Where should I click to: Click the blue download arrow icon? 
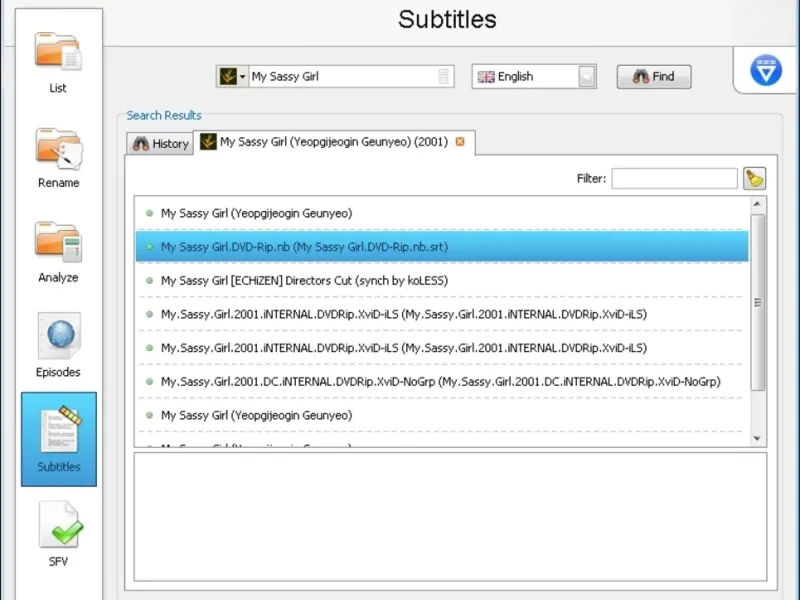pos(766,70)
